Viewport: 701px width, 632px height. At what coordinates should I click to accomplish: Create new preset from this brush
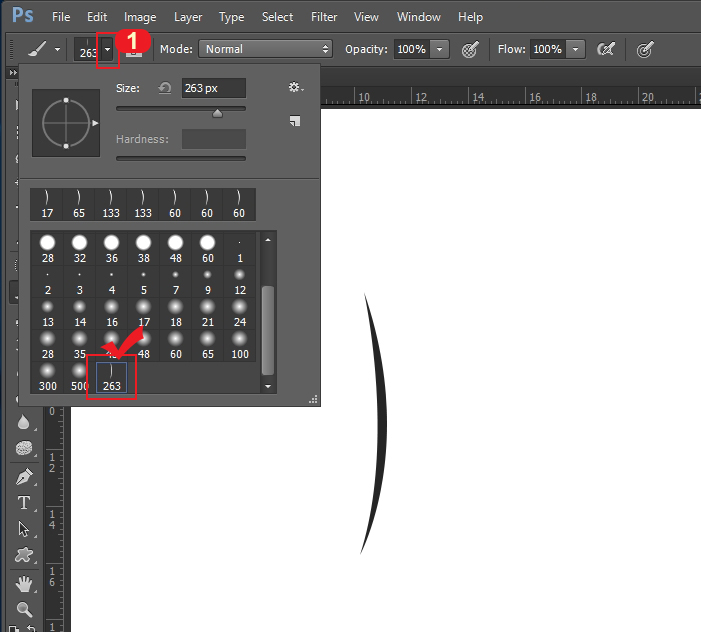click(x=295, y=121)
